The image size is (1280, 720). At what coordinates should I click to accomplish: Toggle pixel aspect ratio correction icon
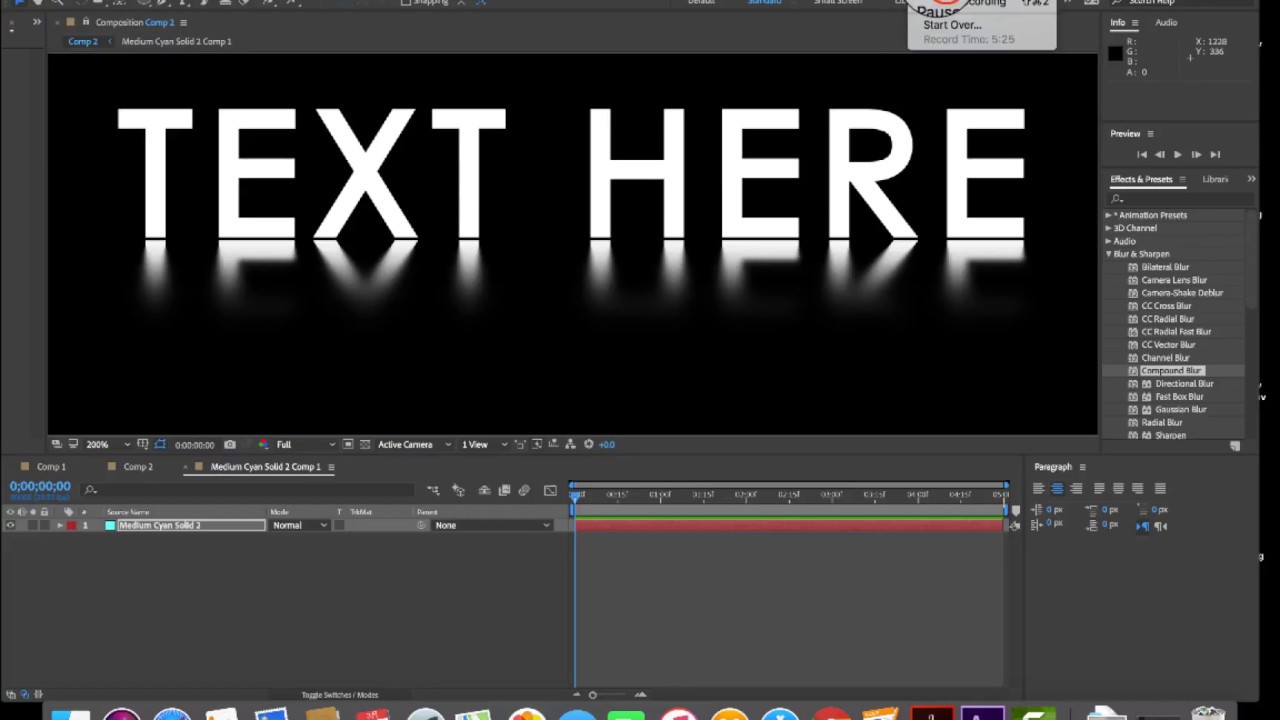click(x=520, y=444)
